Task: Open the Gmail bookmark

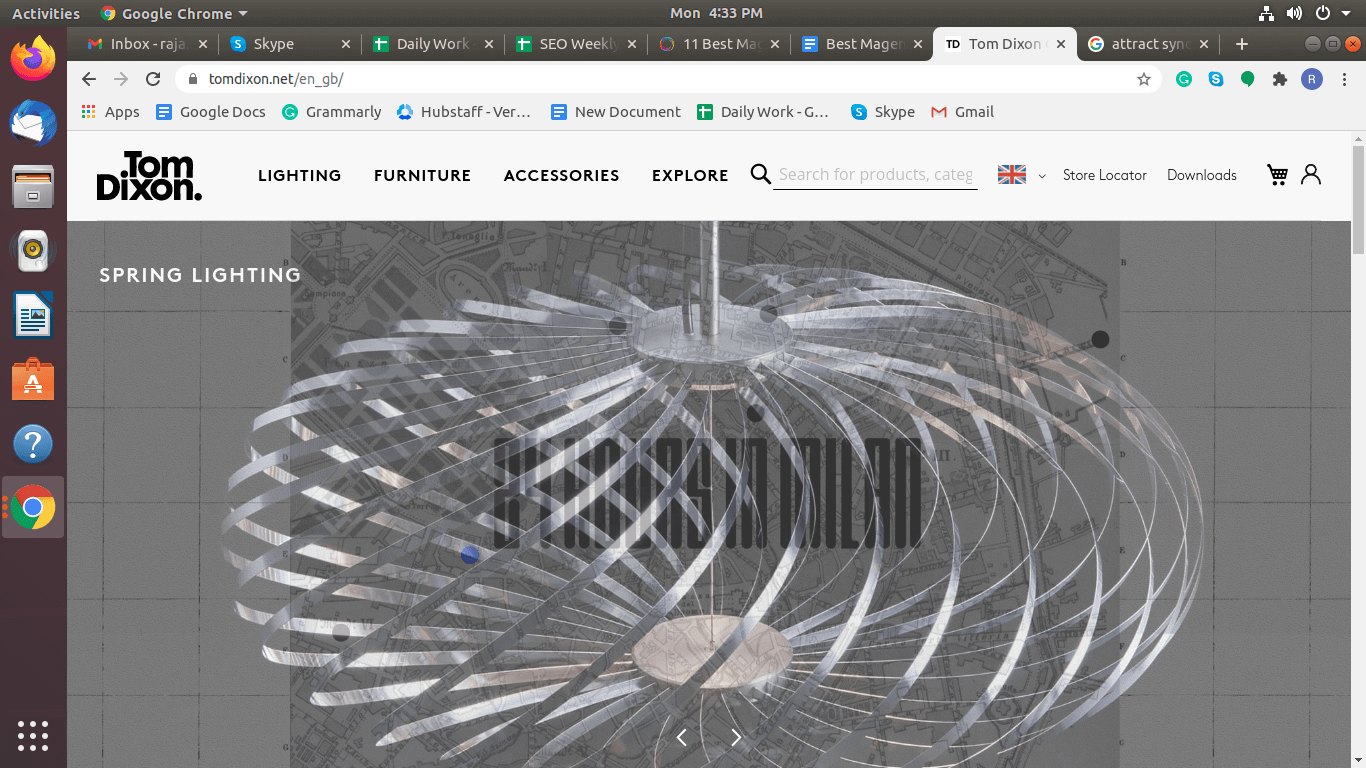Action: [x=963, y=112]
